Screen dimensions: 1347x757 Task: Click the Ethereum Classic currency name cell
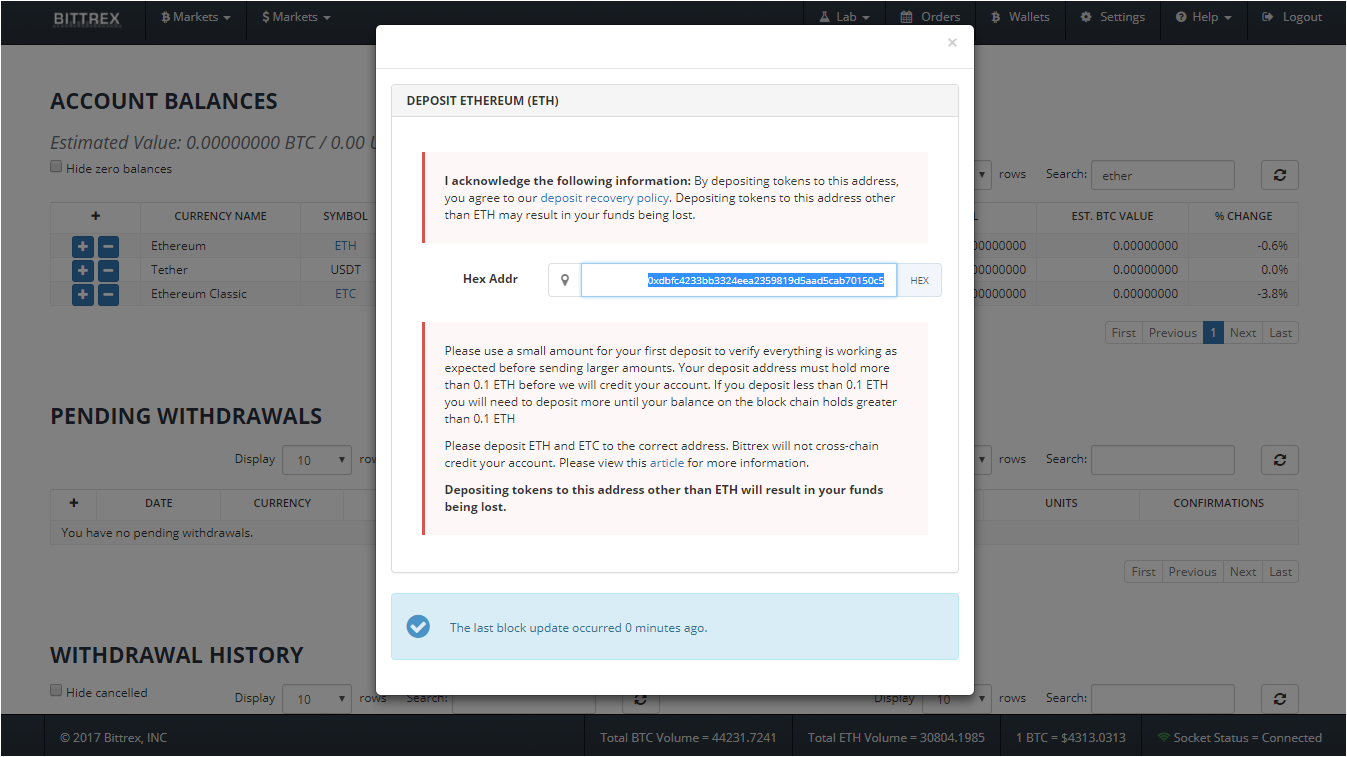click(220, 294)
